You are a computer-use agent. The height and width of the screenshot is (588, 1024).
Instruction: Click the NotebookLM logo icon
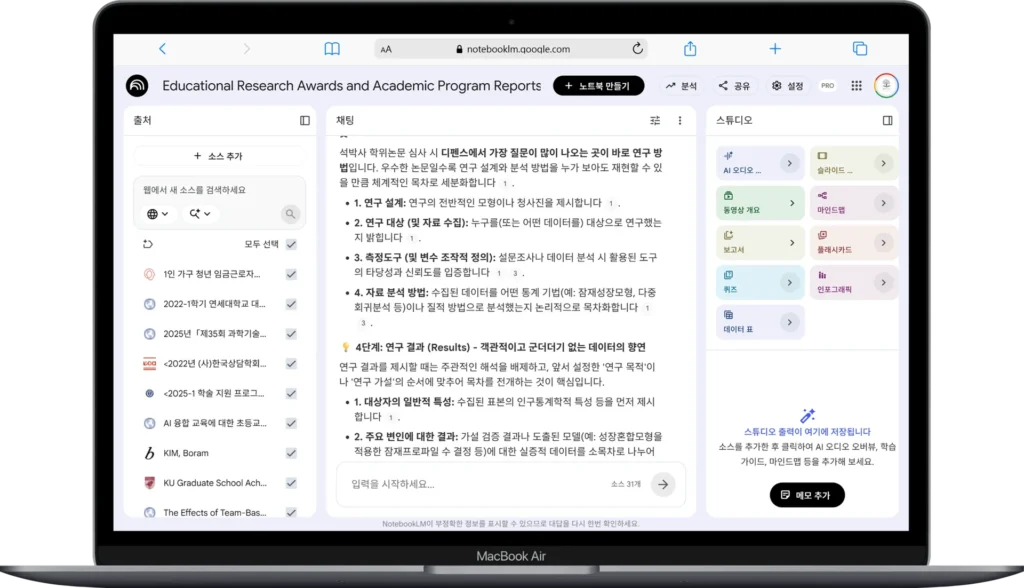(x=137, y=86)
